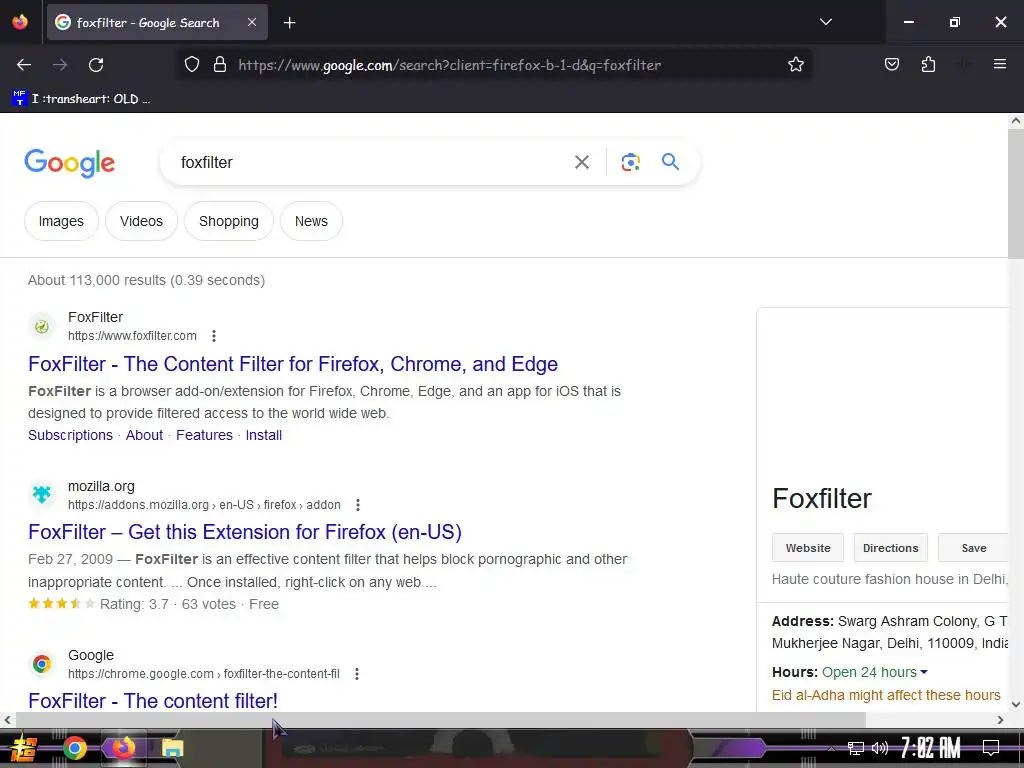Click the mozilla.org result favicon
The width and height of the screenshot is (1024, 768).
point(42,495)
